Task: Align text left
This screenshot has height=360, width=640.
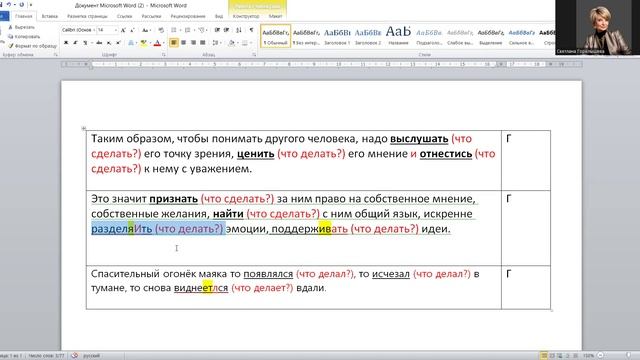Action: 174,42
